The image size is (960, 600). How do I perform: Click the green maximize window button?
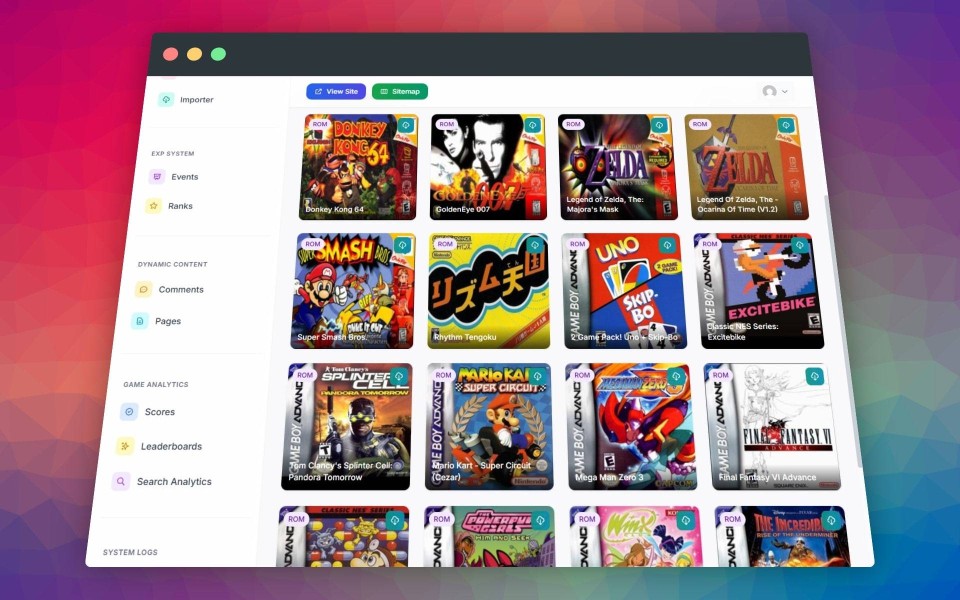click(x=219, y=54)
